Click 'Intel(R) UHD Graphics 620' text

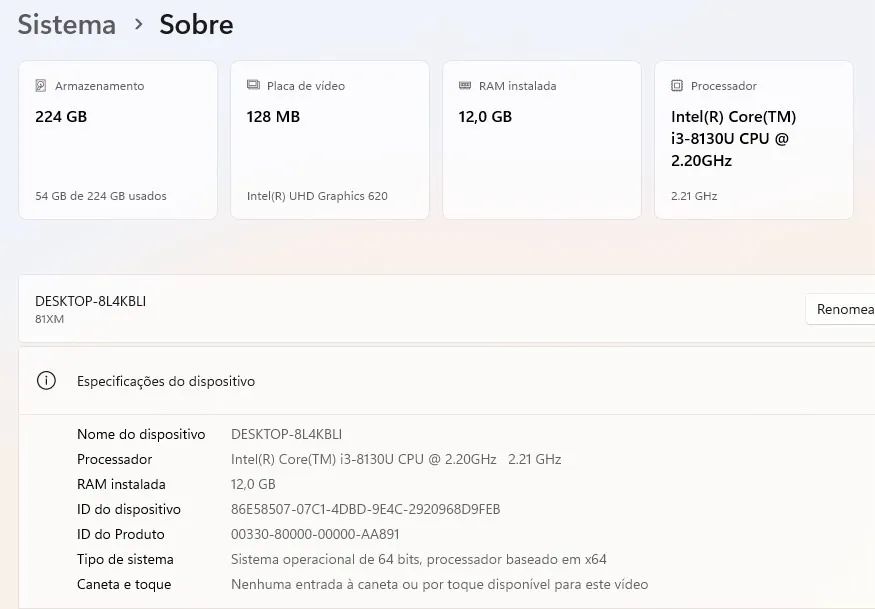pos(317,196)
